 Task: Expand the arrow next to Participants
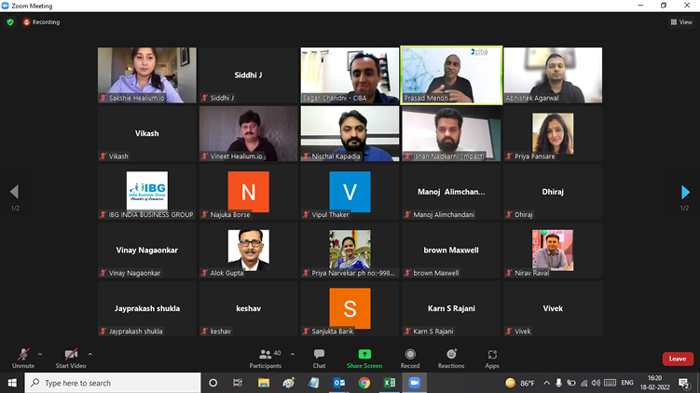click(x=292, y=355)
